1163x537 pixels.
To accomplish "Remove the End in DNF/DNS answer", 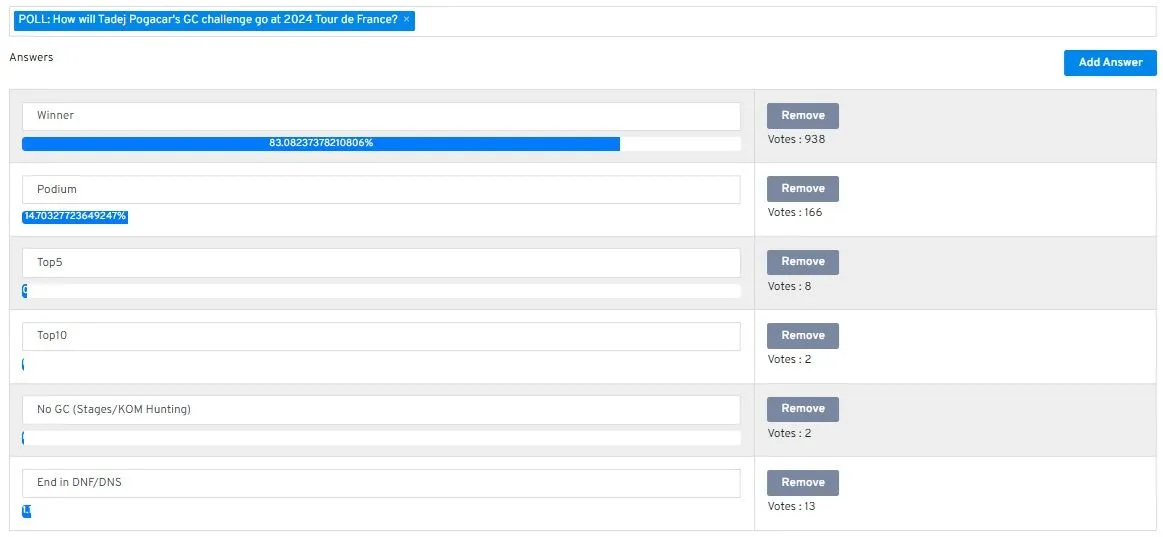I will (803, 483).
